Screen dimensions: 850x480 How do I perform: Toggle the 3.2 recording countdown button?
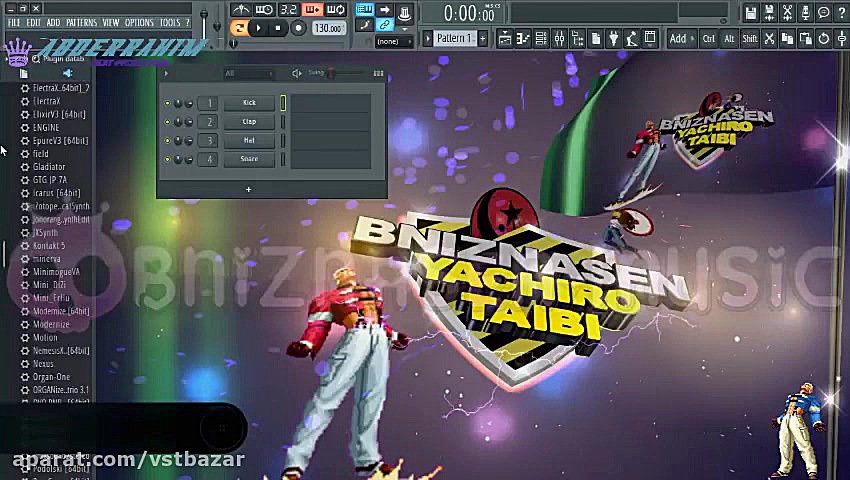(288, 10)
